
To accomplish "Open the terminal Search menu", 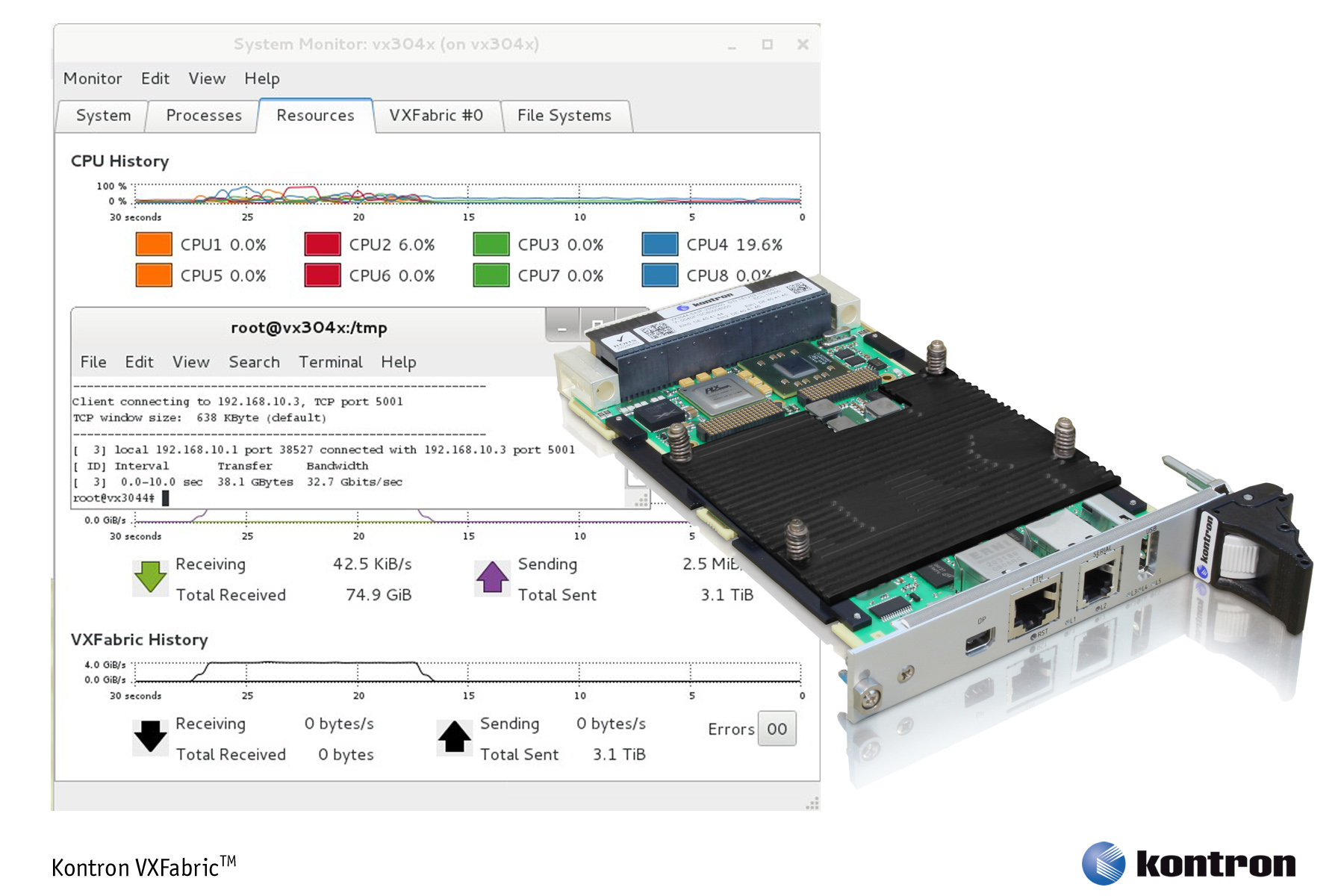I will pyautogui.click(x=255, y=362).
